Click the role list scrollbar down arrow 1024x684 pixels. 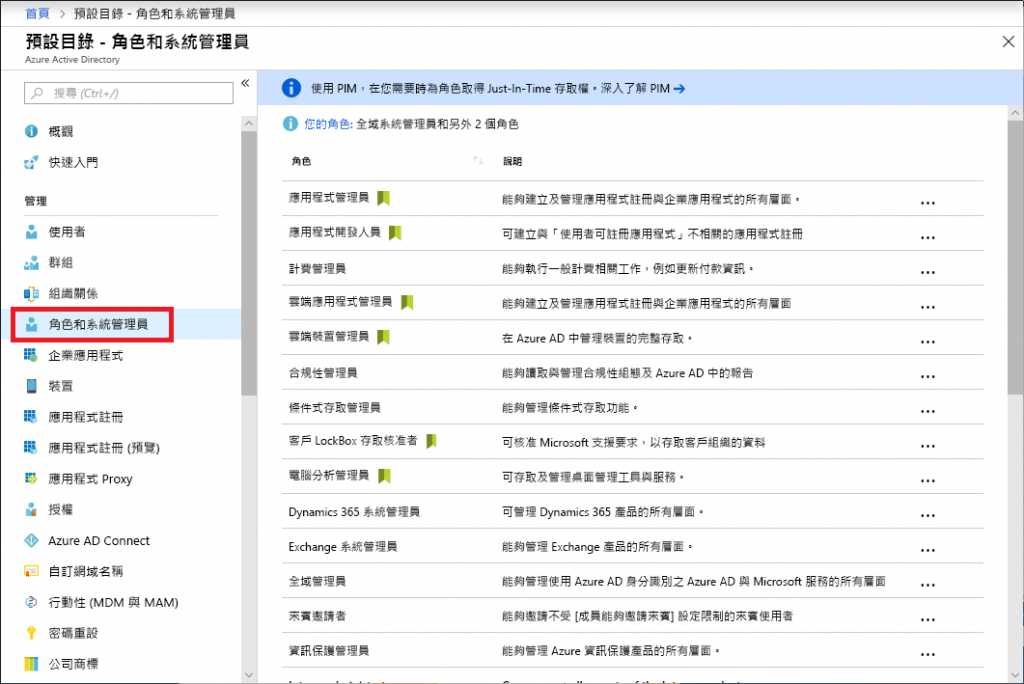click(x=1015, y=674)
